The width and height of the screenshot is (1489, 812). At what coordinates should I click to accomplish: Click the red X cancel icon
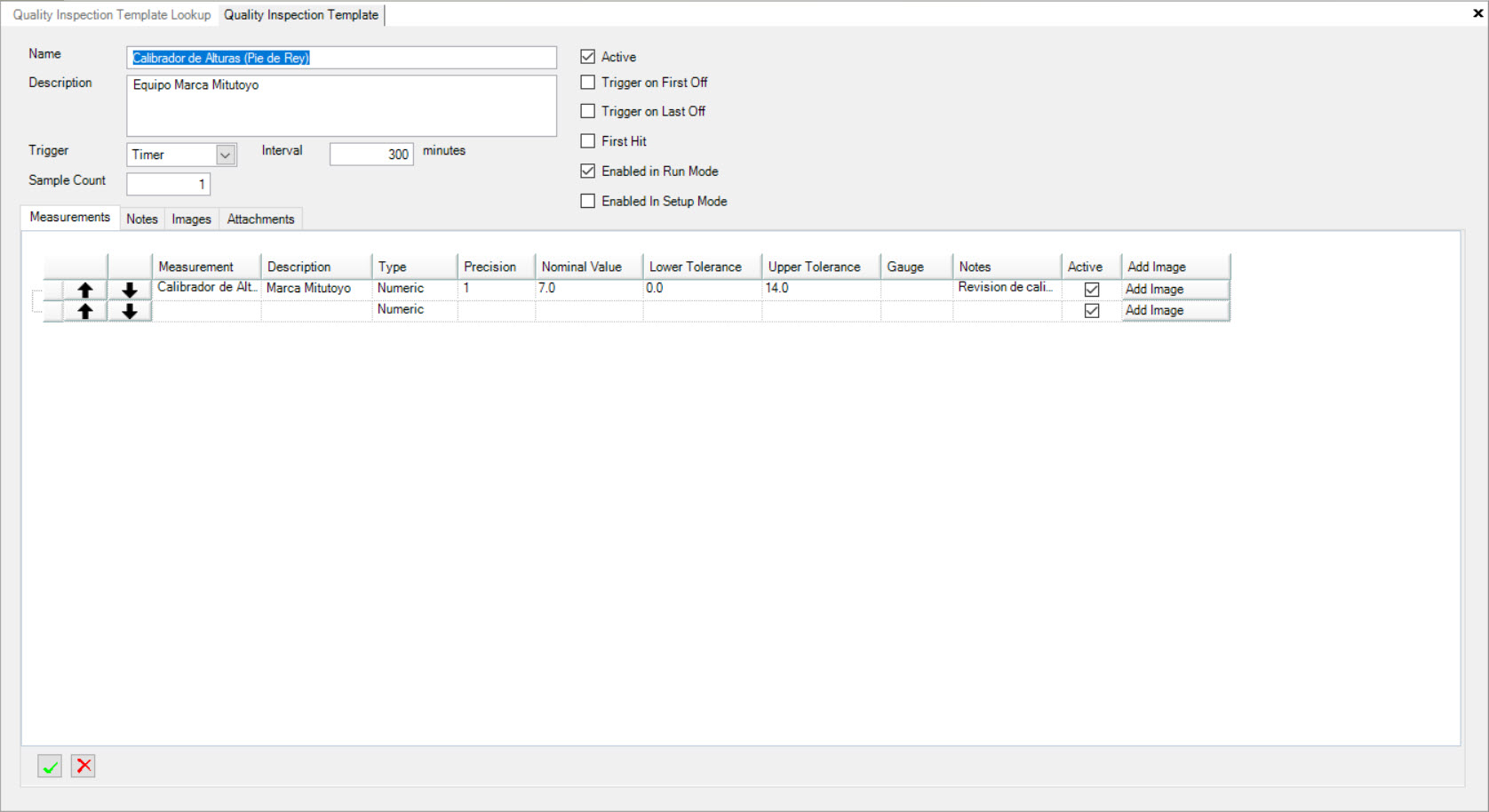click(x=84, y=766)
